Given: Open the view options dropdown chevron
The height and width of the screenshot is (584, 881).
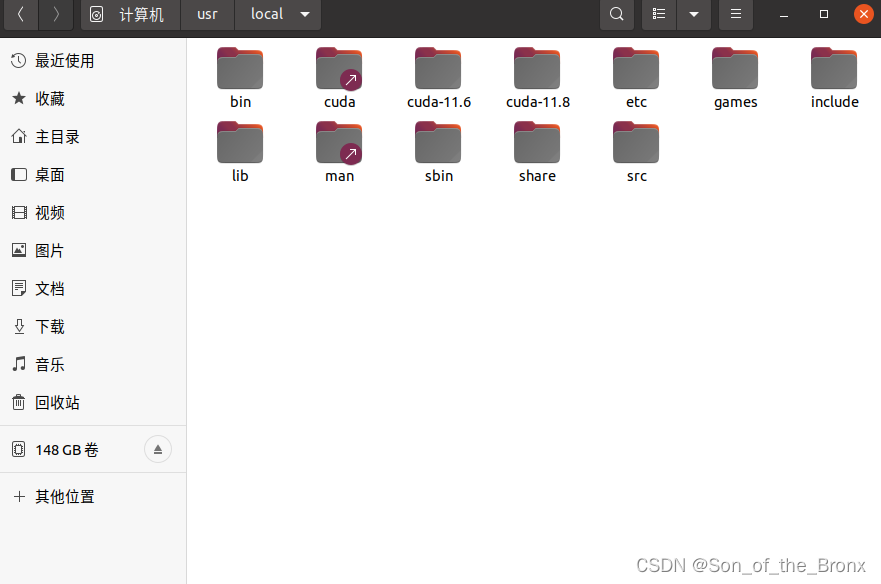Looking at the screenshot, I should coord(694,14).
